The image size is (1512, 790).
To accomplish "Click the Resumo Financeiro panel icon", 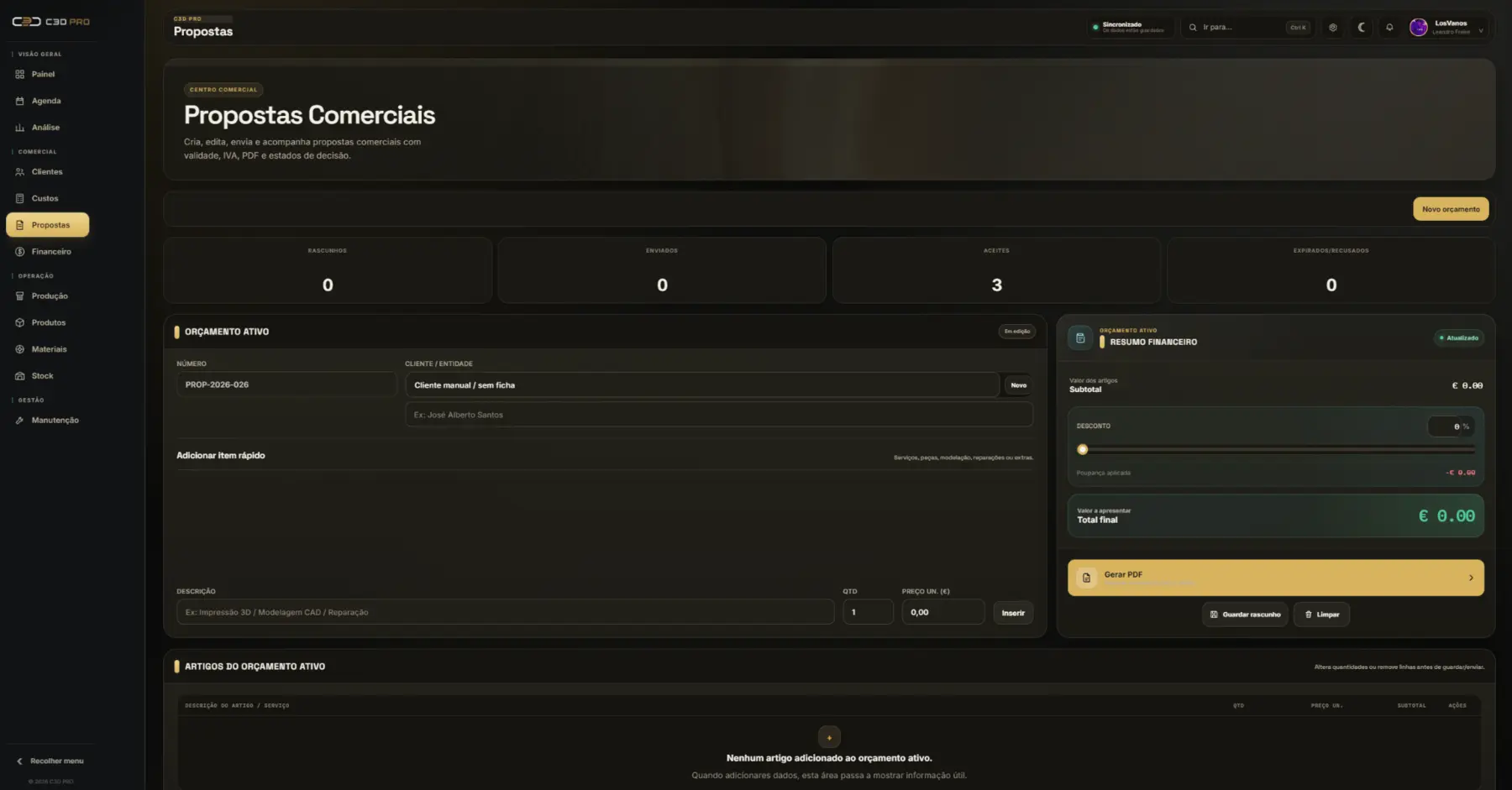I will pos(1080,338).
